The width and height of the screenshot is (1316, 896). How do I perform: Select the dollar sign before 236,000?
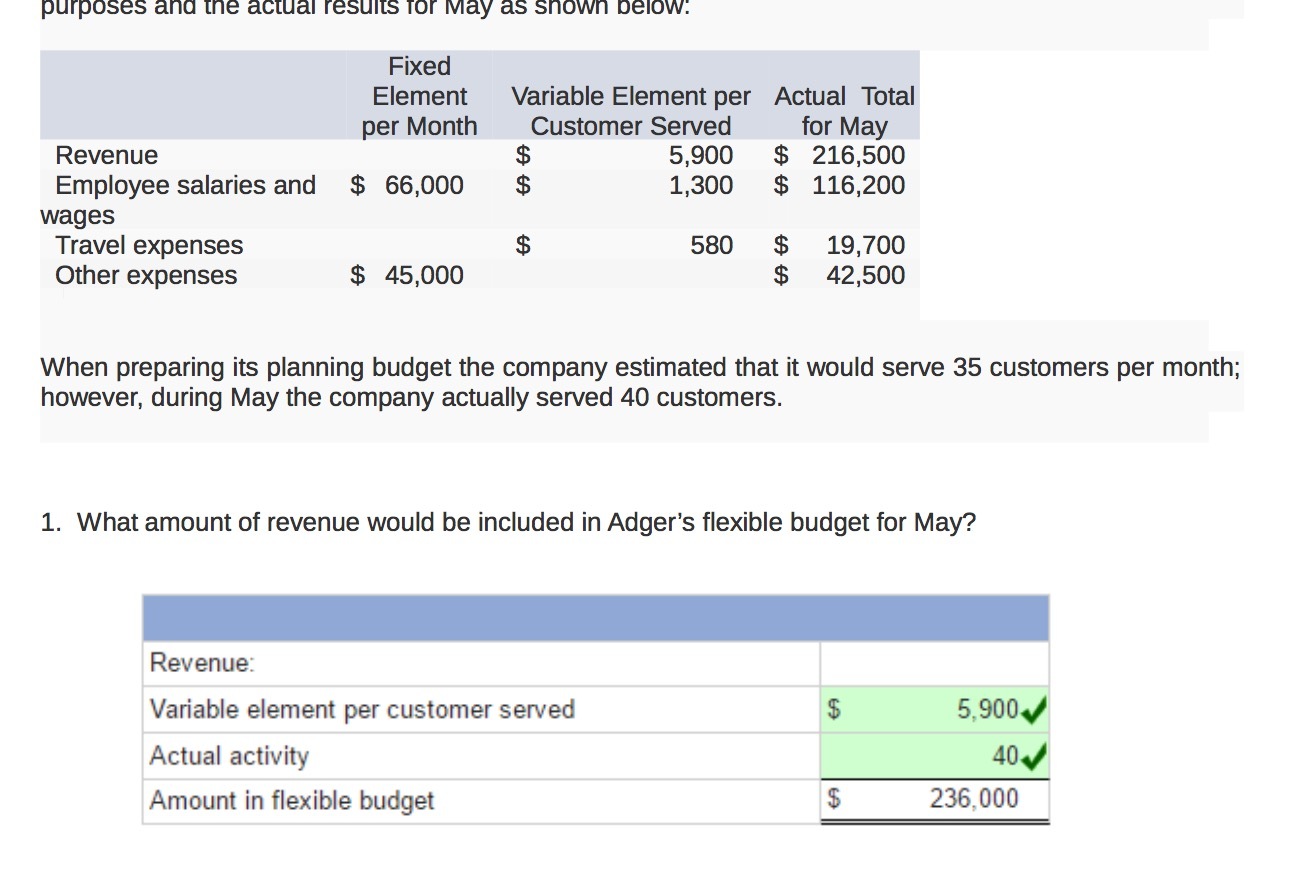[832, 799]
